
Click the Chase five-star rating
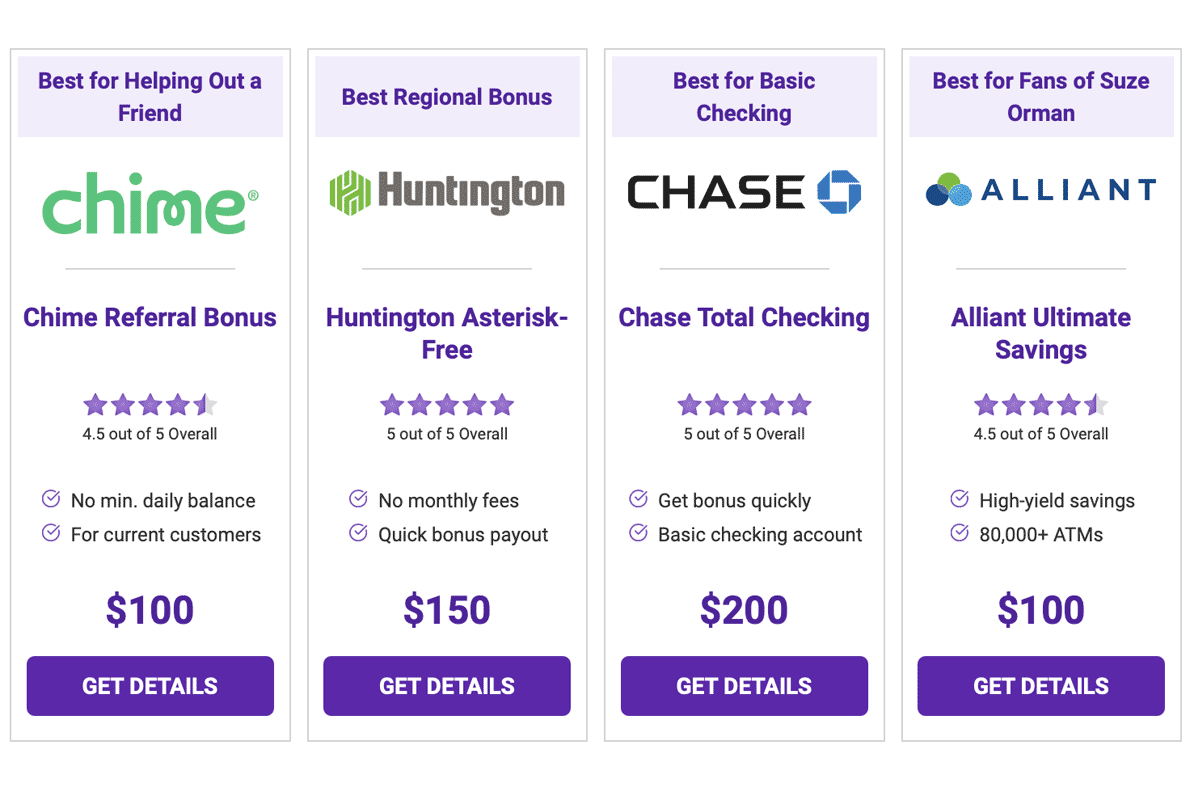pos(744,405)
